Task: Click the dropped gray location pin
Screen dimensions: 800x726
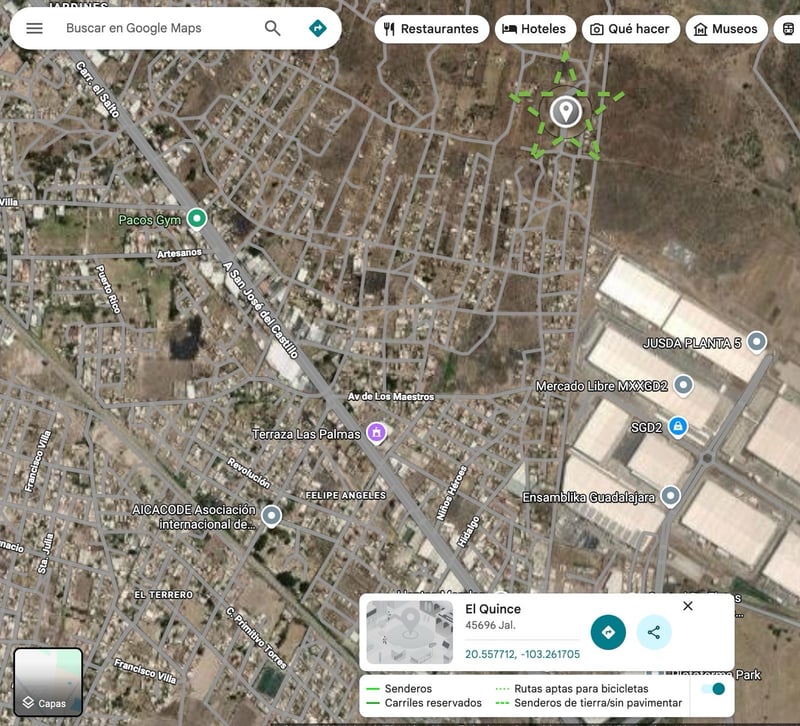Action: pyautogui.click(x=565, y=111)
